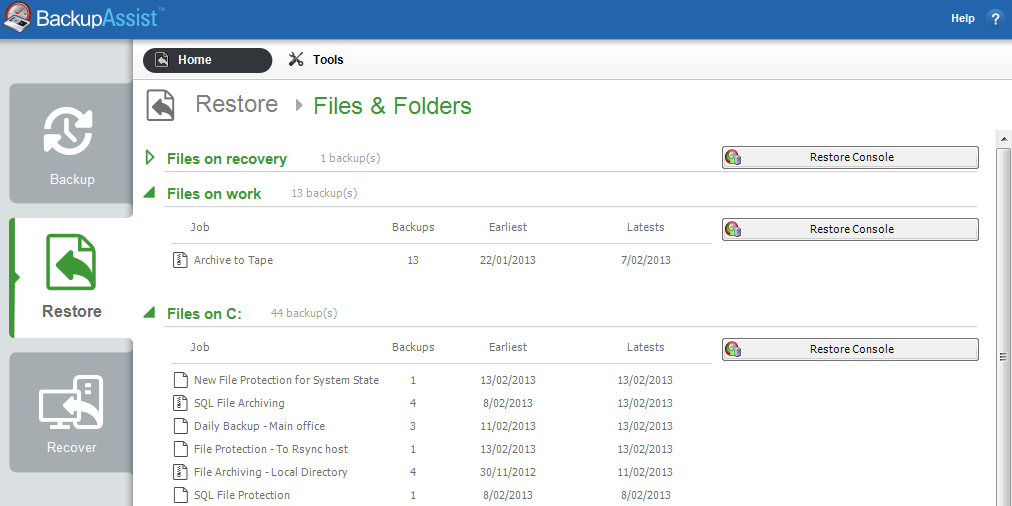Open Restore Console for Files on recovery
Viewport: 1012px width, 506px height.
click(850, 157)
